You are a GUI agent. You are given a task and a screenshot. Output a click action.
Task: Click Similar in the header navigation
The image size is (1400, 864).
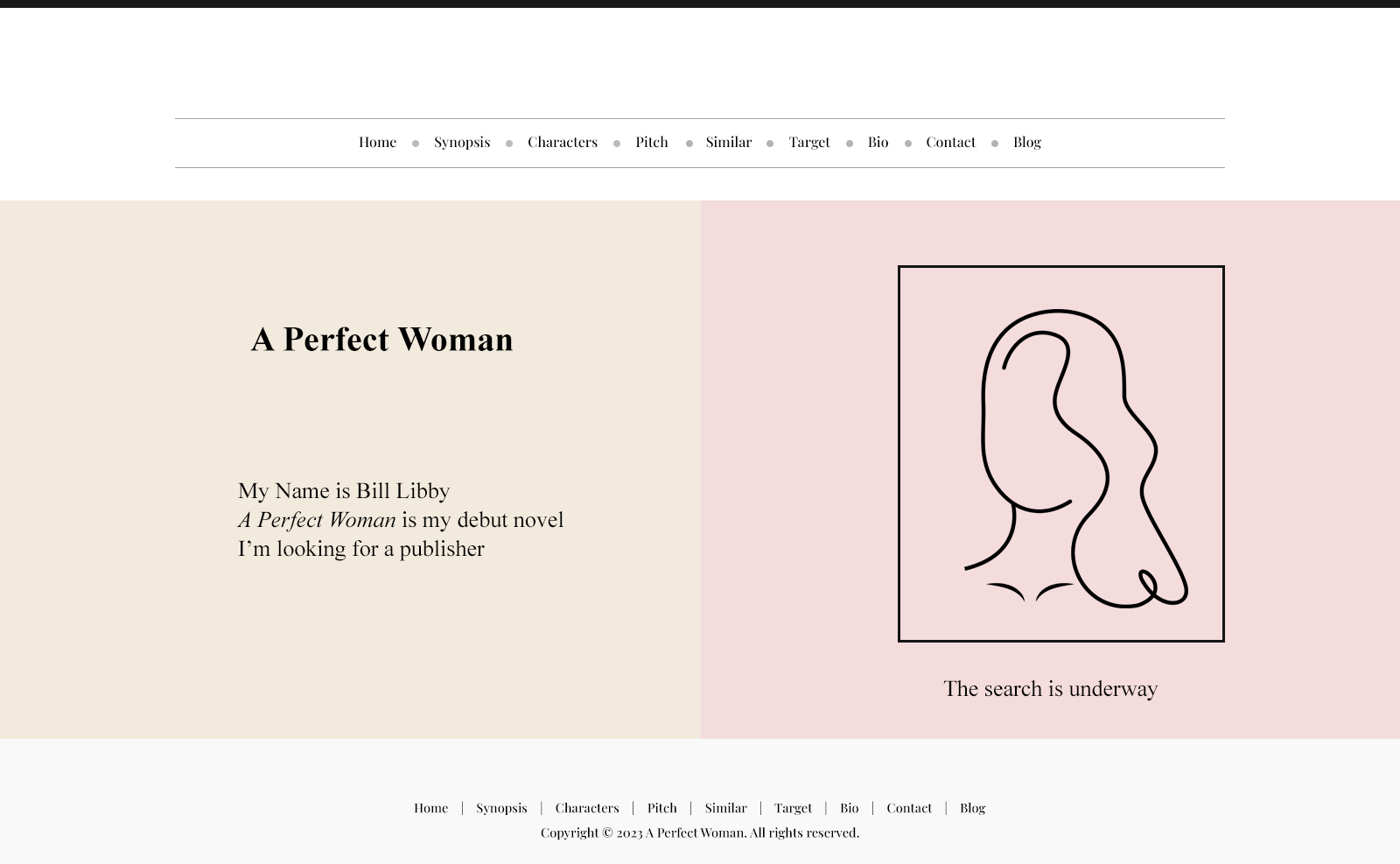[728, 142]
